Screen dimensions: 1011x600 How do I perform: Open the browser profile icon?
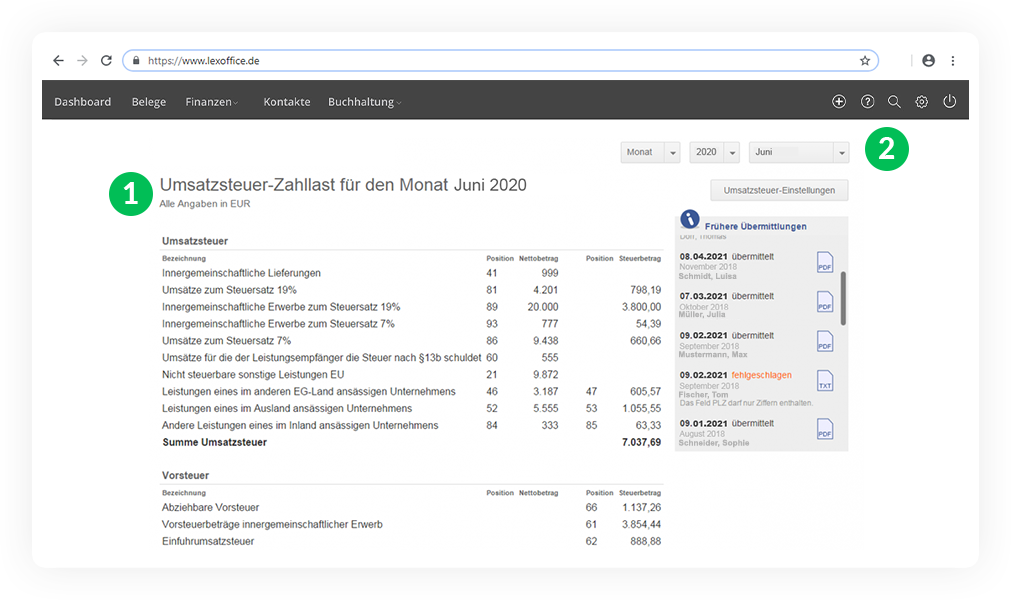pyautogui.click(x=928, y=61)
